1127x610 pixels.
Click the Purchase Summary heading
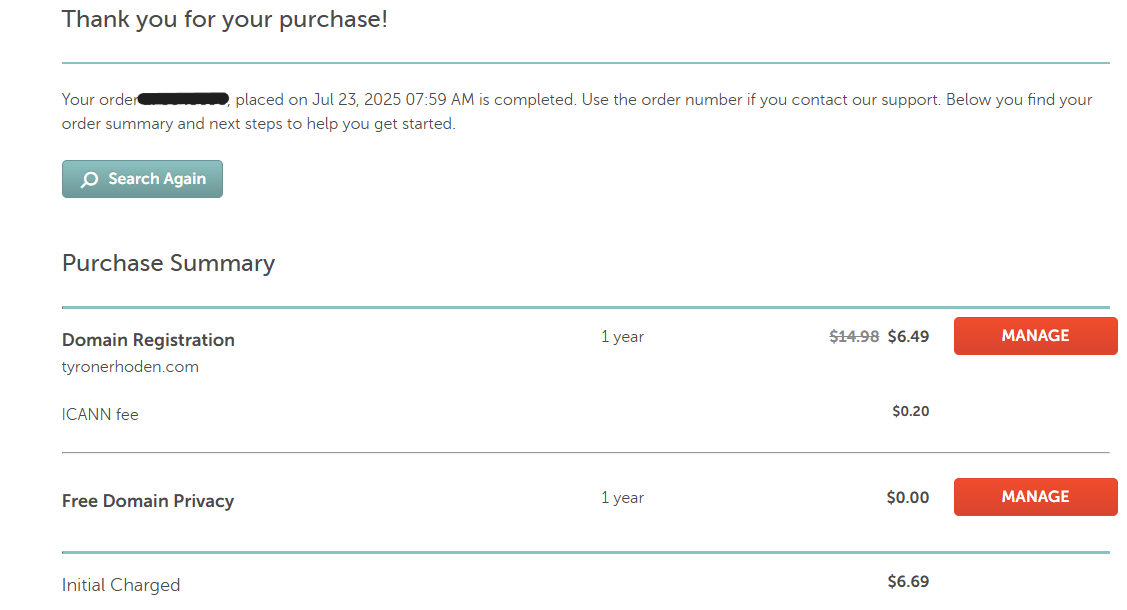coord(168,263)
